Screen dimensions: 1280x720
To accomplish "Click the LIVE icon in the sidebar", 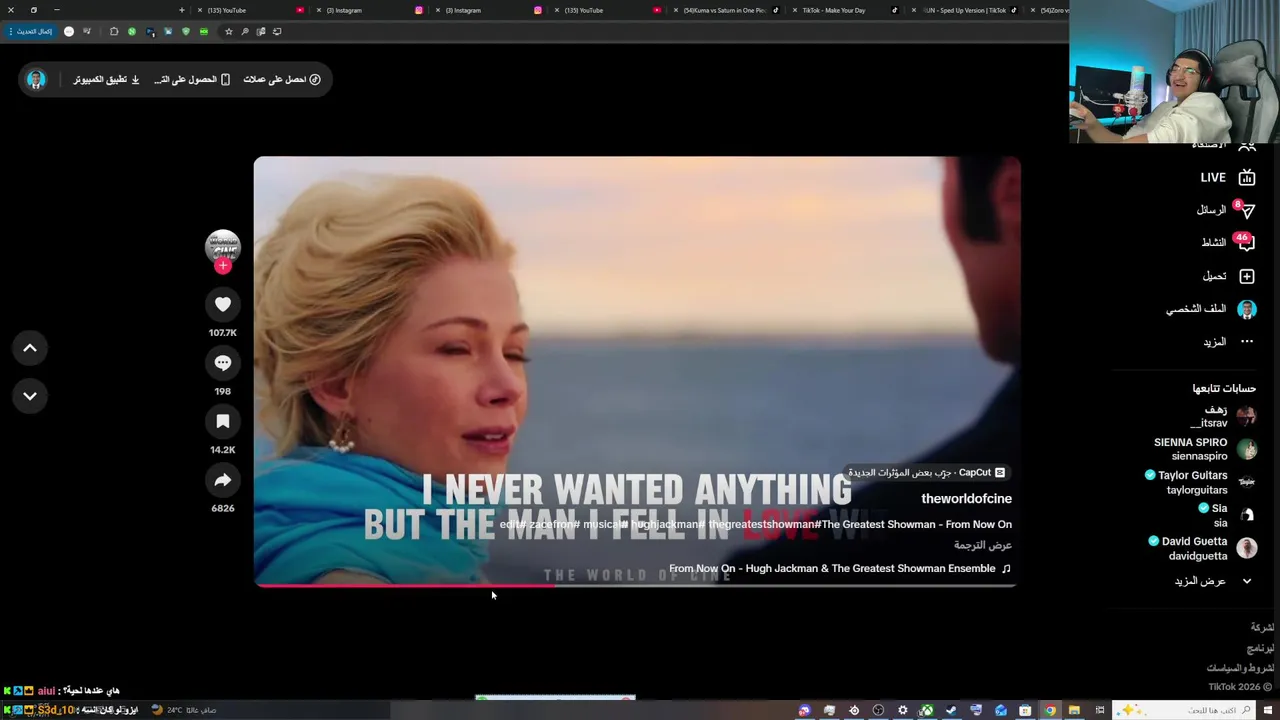I will pos(1247,177).
